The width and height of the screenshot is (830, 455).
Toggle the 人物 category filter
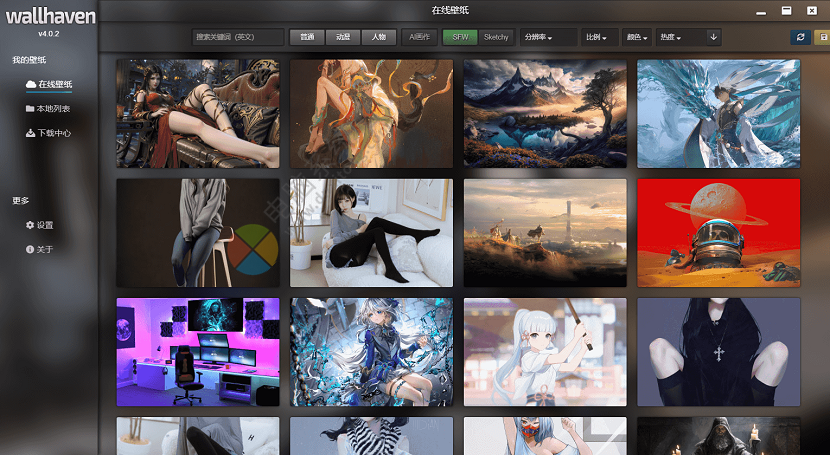tap(378, 37)
